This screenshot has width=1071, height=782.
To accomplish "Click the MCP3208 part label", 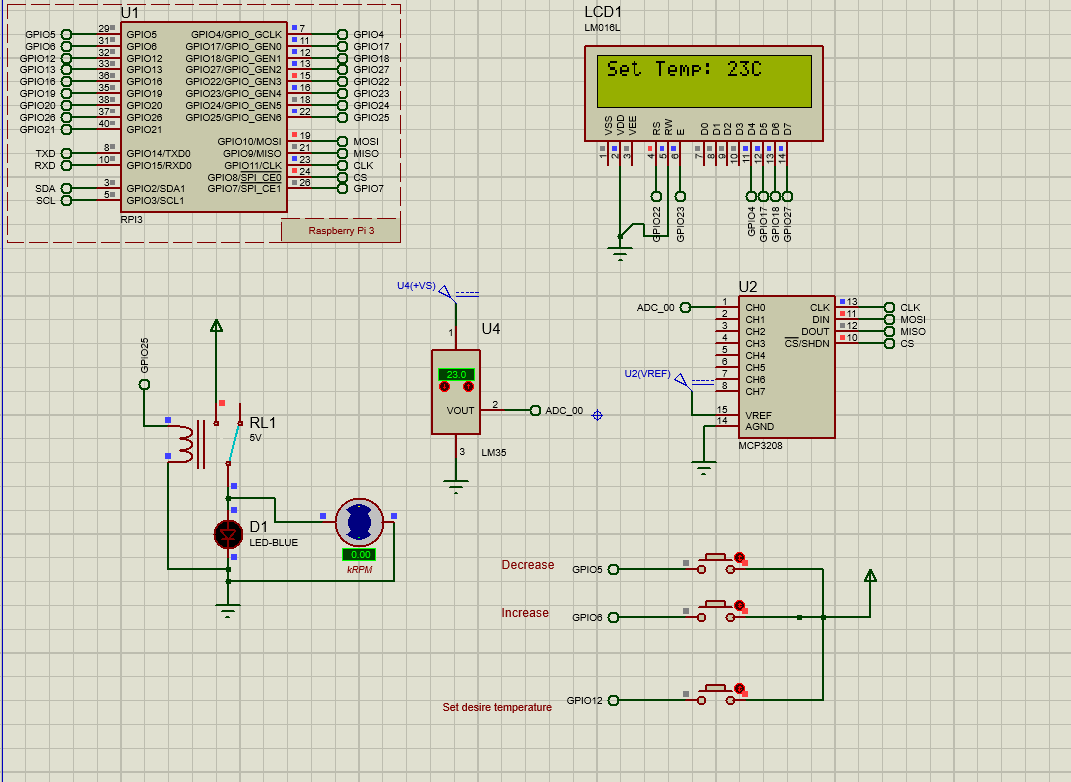I will click(x=760, y=445).
